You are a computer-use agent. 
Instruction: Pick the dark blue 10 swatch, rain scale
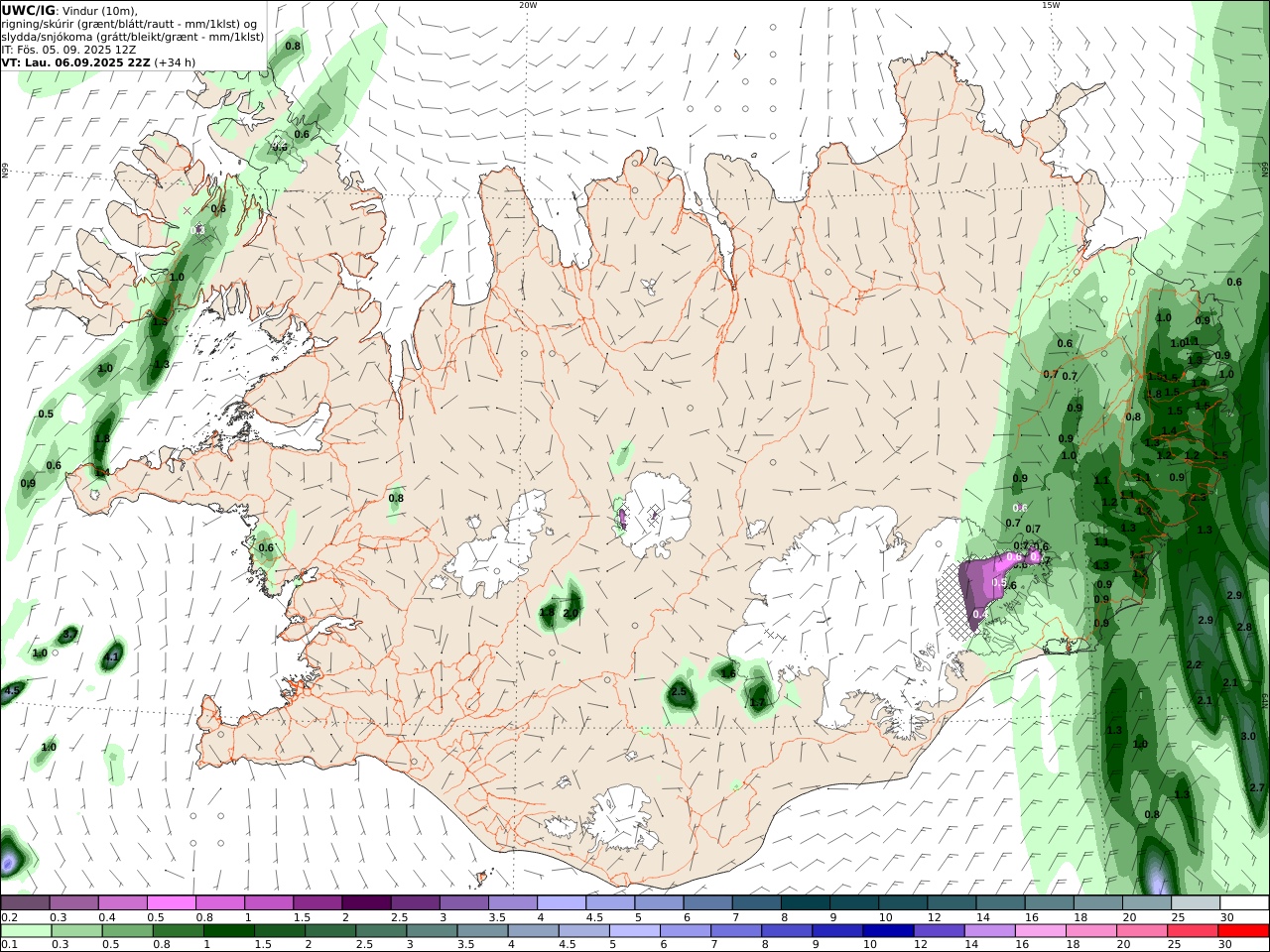[887, 931]
